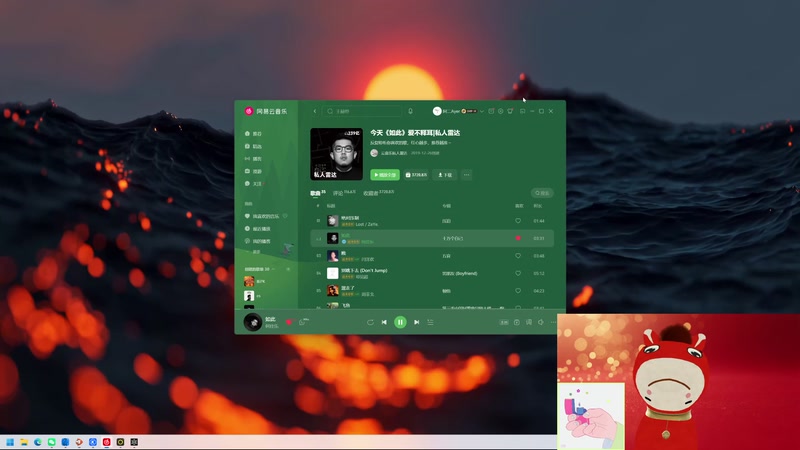The height and width of the screenshot is (450, 800).
Task: Open the three-dot more button beside 下载
Action: (466, 175)
